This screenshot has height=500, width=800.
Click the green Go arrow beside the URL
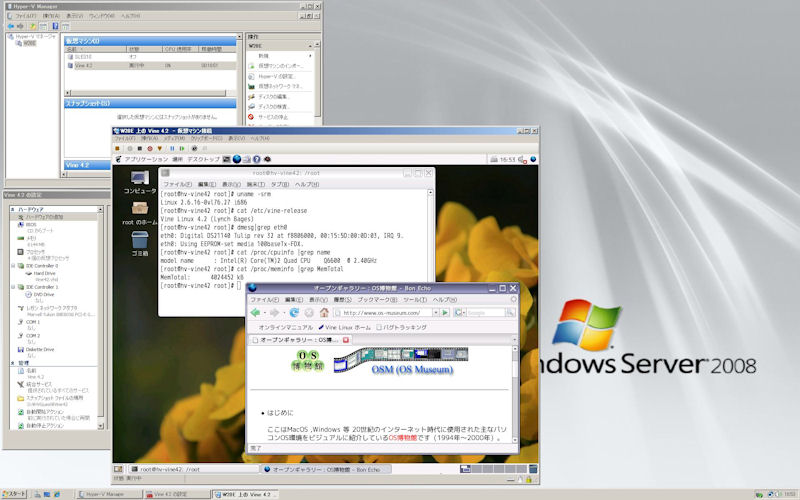[x=445, y=312]
